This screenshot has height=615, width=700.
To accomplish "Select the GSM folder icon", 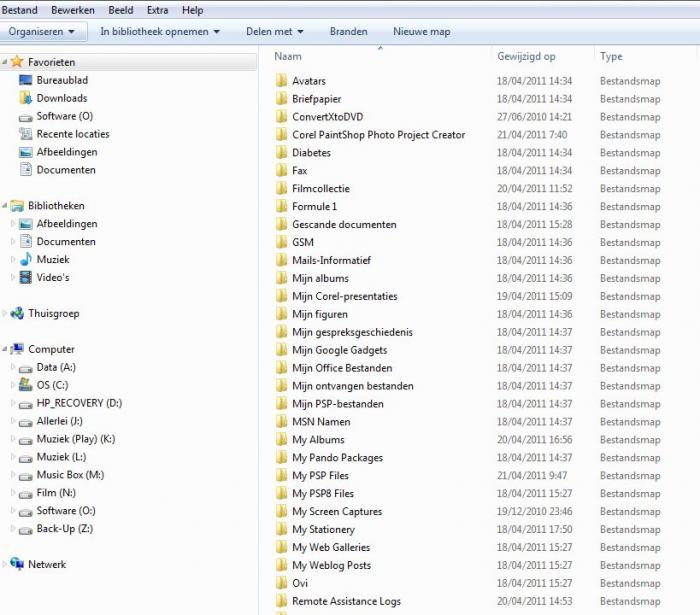I will pyautogui.click(x=281, y=242).
